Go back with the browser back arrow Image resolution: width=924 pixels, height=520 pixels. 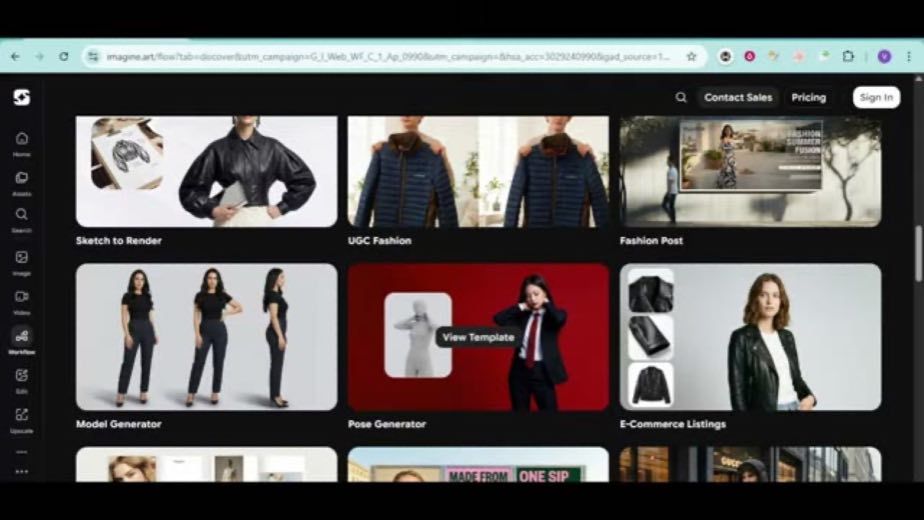coord(15,57)
